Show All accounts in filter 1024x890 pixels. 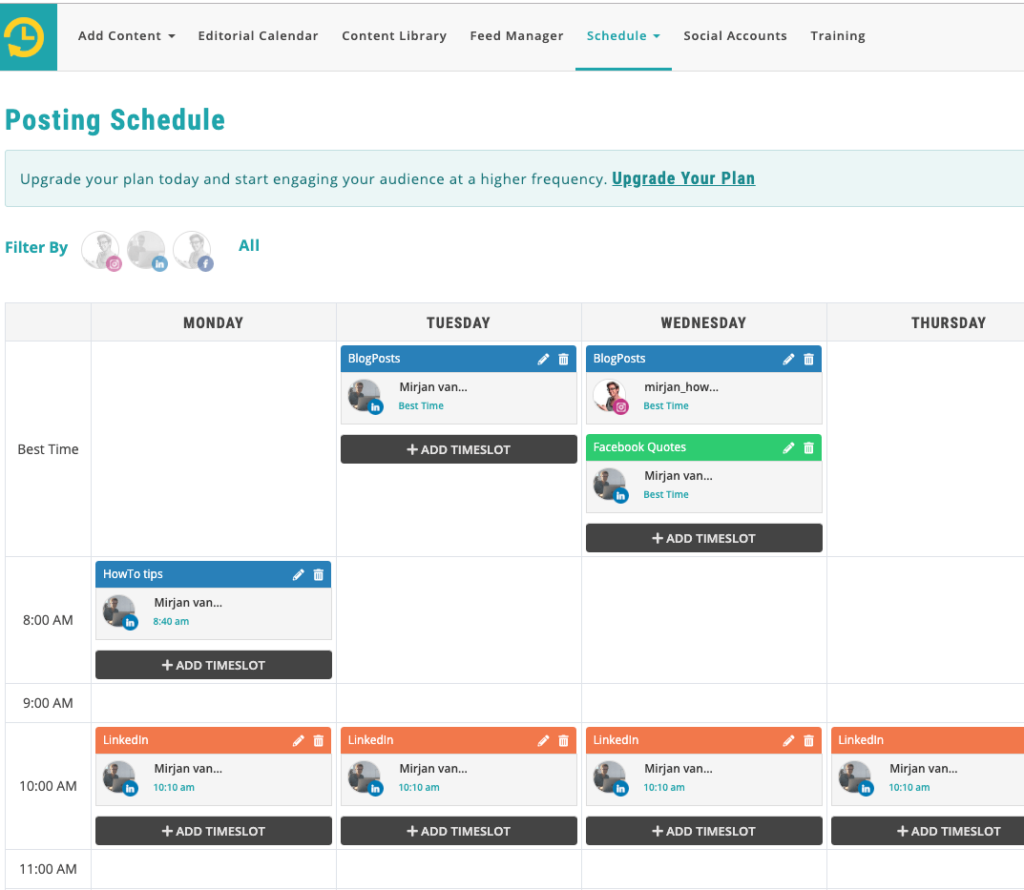pyautogui.click(x=249, y=246)
